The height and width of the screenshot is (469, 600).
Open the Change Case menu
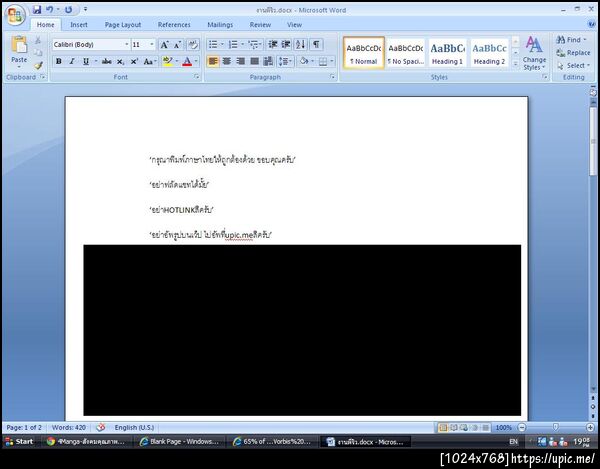pyautogui.click(x=149, y=61)
